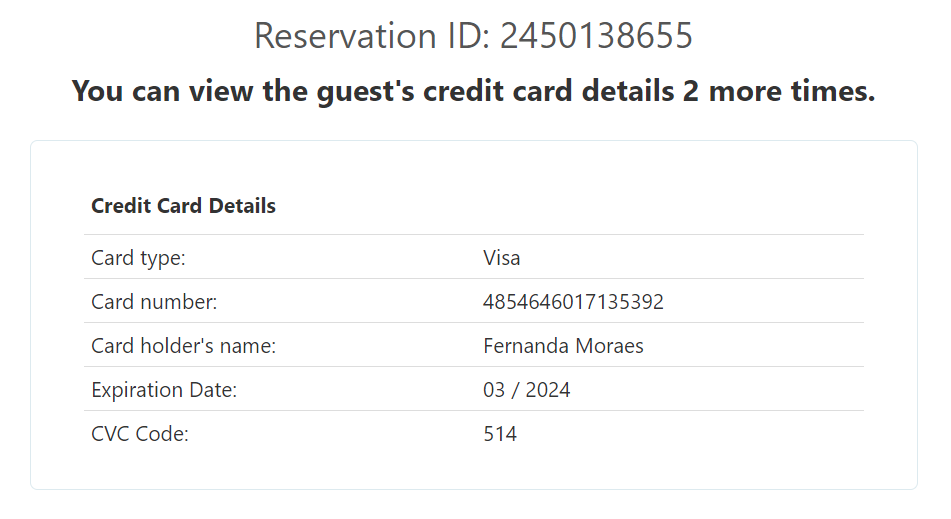Click the word "guest's" in the notice
951x519 pixels.
click(365, 91)
